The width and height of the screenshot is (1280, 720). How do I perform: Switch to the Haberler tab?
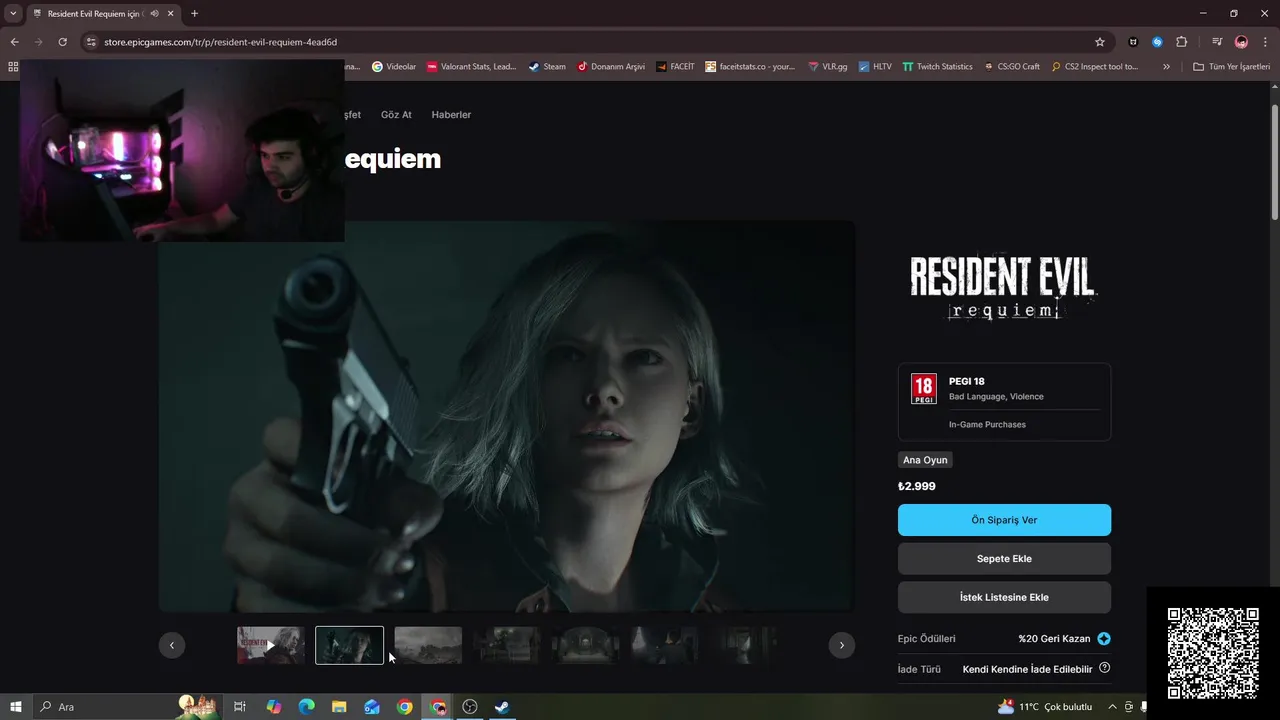click(x=451, y=115)
